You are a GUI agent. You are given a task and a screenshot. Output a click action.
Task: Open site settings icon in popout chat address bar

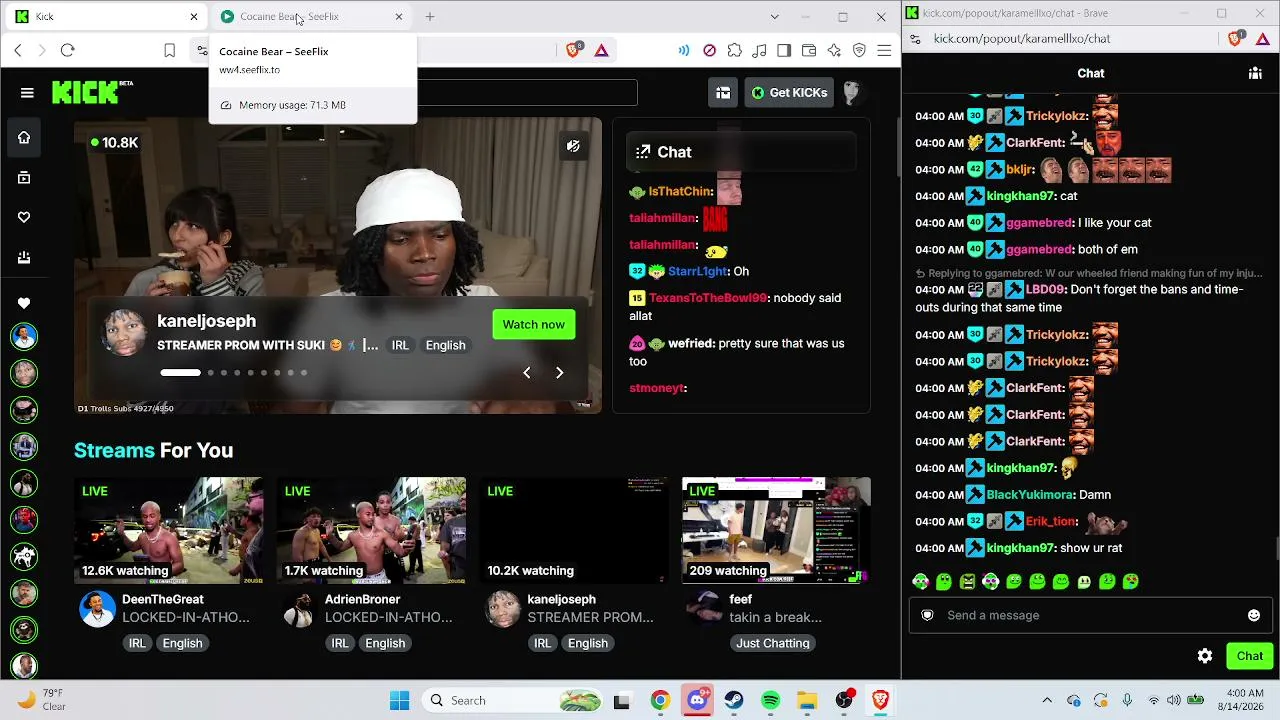[916, 39]
